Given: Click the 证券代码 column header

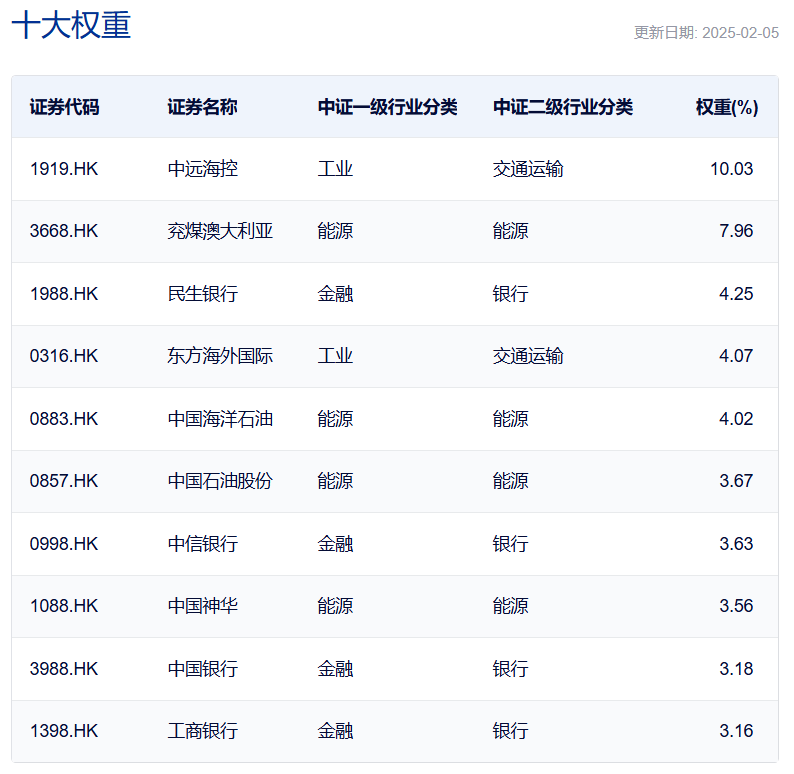Looking at the screenshot, I should click(x=64, y=107).
